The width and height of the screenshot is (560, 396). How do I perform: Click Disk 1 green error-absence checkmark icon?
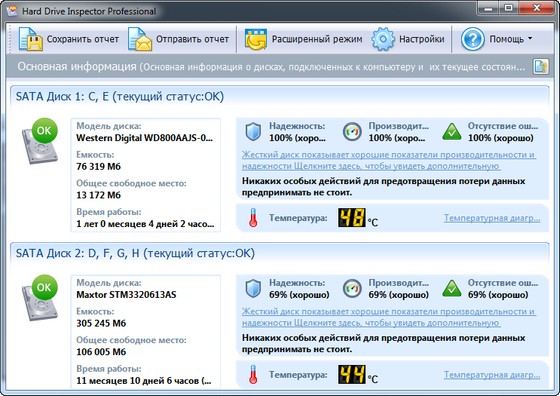pos(452,131)
